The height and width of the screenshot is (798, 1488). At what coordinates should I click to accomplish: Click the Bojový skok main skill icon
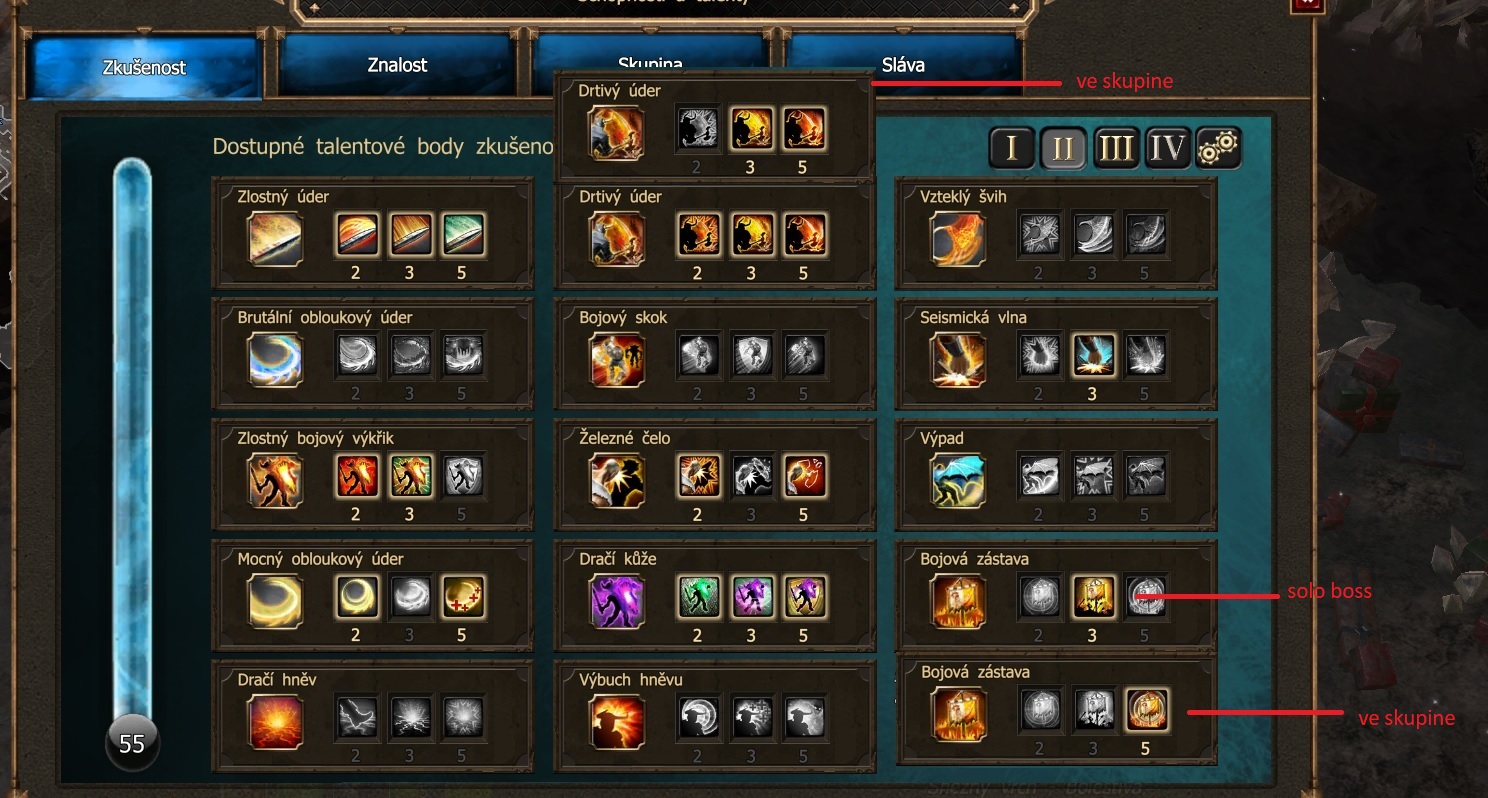tap(617, 359)
